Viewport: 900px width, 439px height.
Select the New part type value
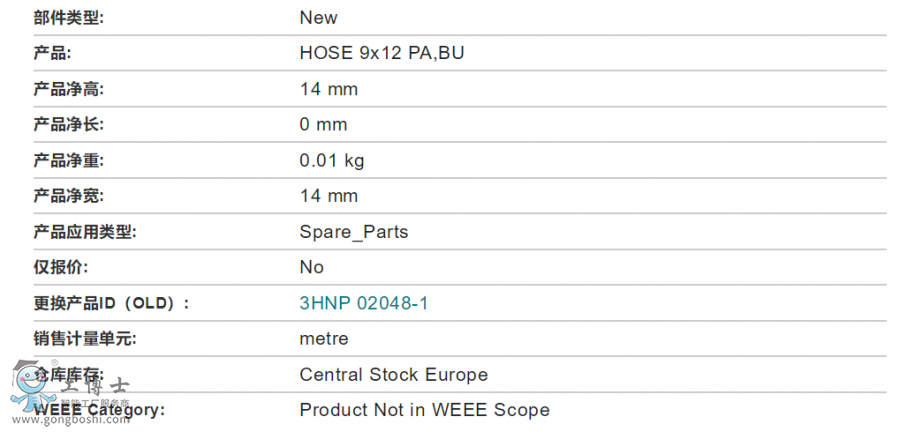tap(319, 18)
